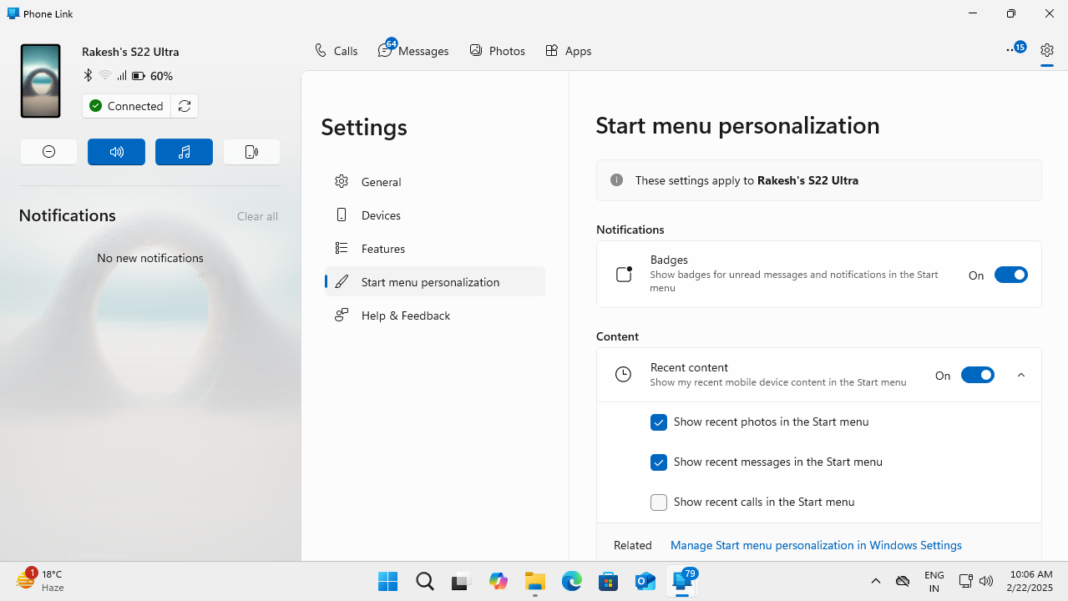Open phone screen mirroring
The image size is (1068, 601).
click(x=251, y=151)
